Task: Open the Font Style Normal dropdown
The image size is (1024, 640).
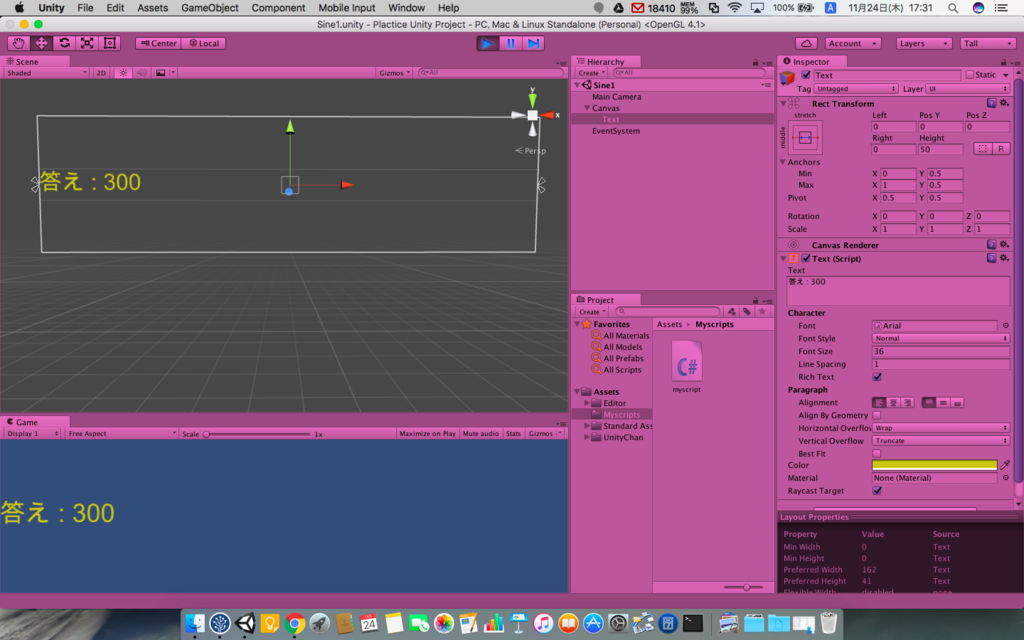Action: pos(940,338)
